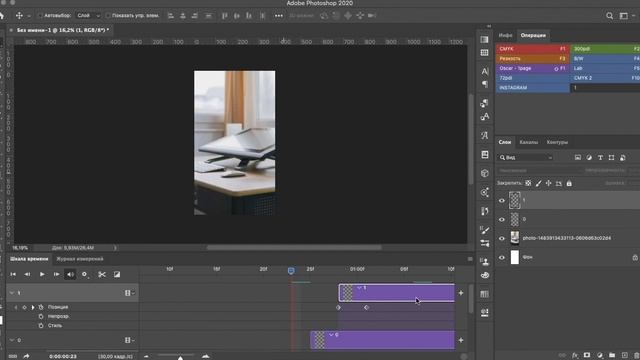Open the workspace switcher icon
This screenshot has width=640, height=360.
pyautogui.click(x=624, y=16)
